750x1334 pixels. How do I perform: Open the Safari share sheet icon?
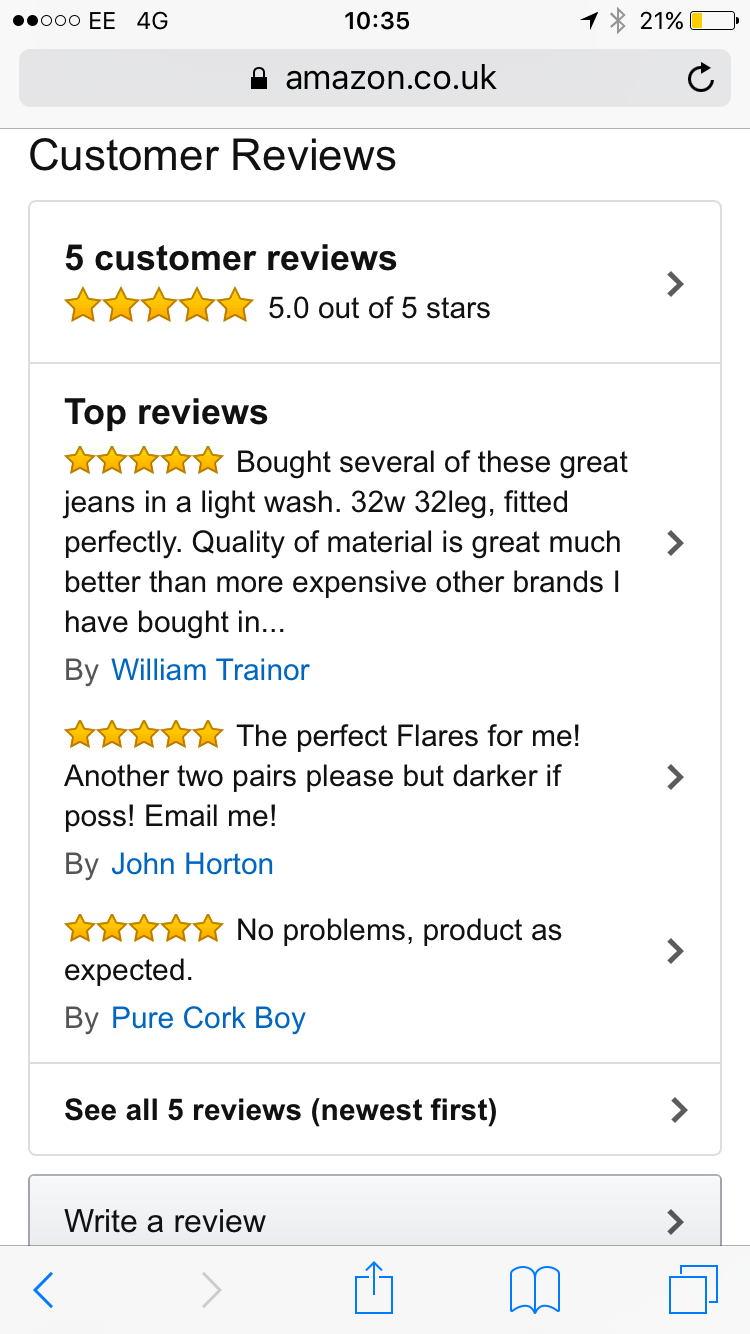[x=374, y=1288]
